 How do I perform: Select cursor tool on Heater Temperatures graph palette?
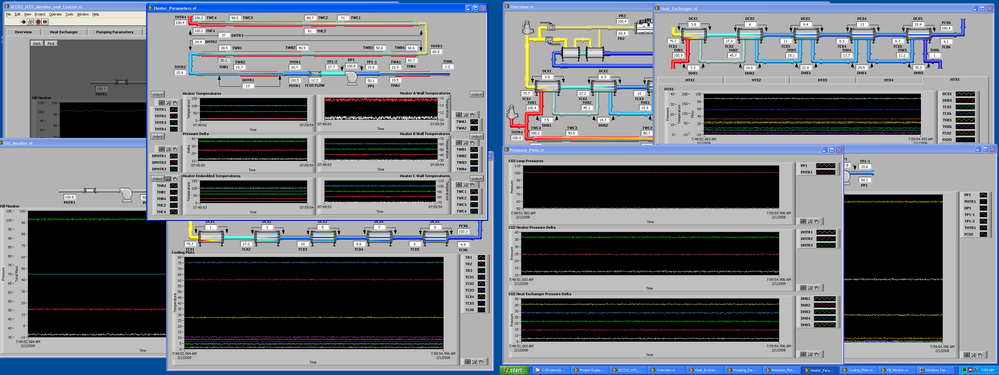tap(162, 103)
